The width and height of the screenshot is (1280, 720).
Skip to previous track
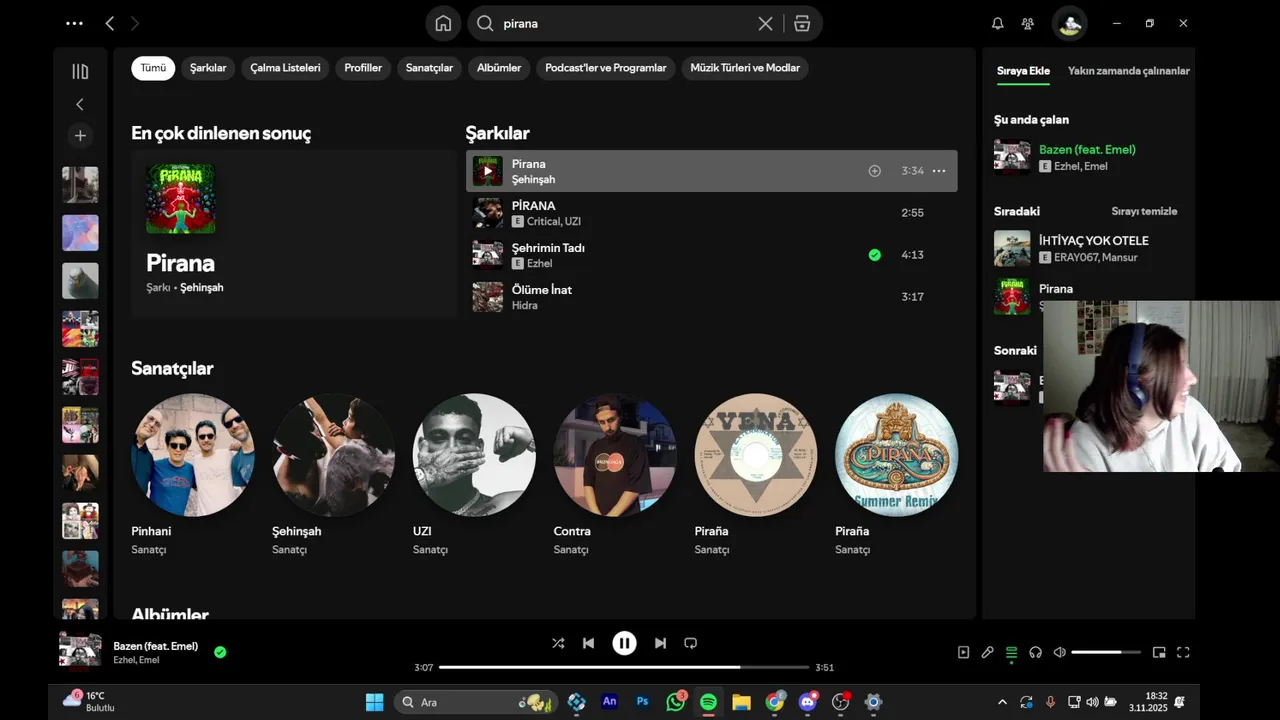tap(589, 643)
